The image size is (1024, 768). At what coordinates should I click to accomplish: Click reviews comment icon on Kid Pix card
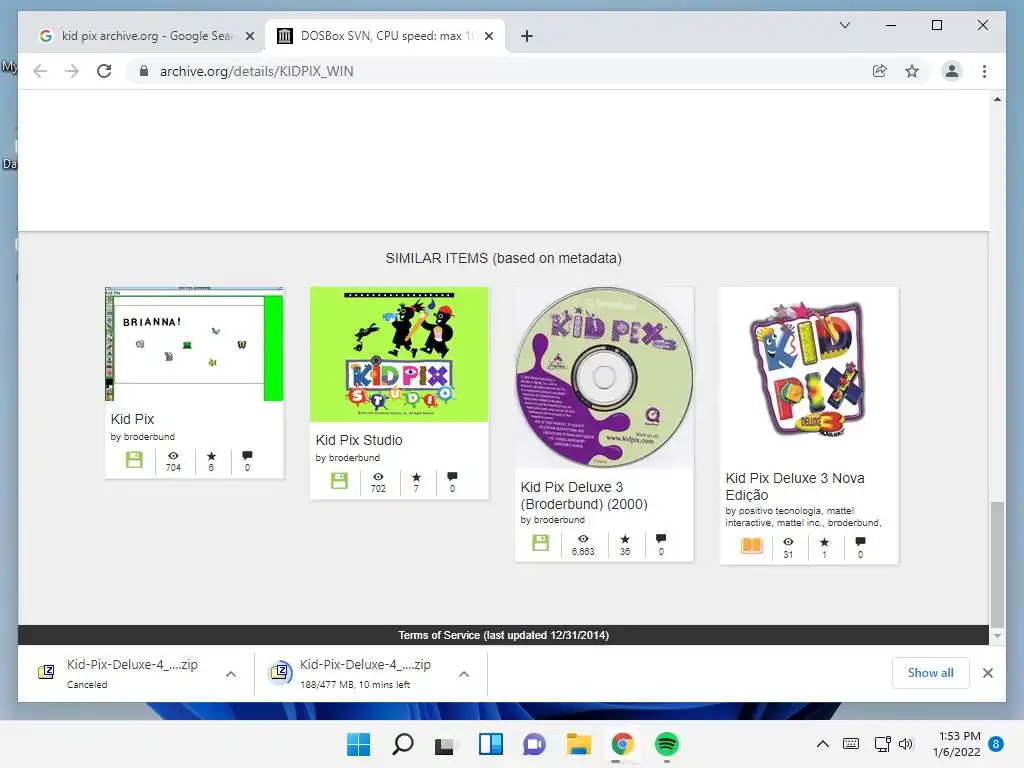(x=247, y=455)
